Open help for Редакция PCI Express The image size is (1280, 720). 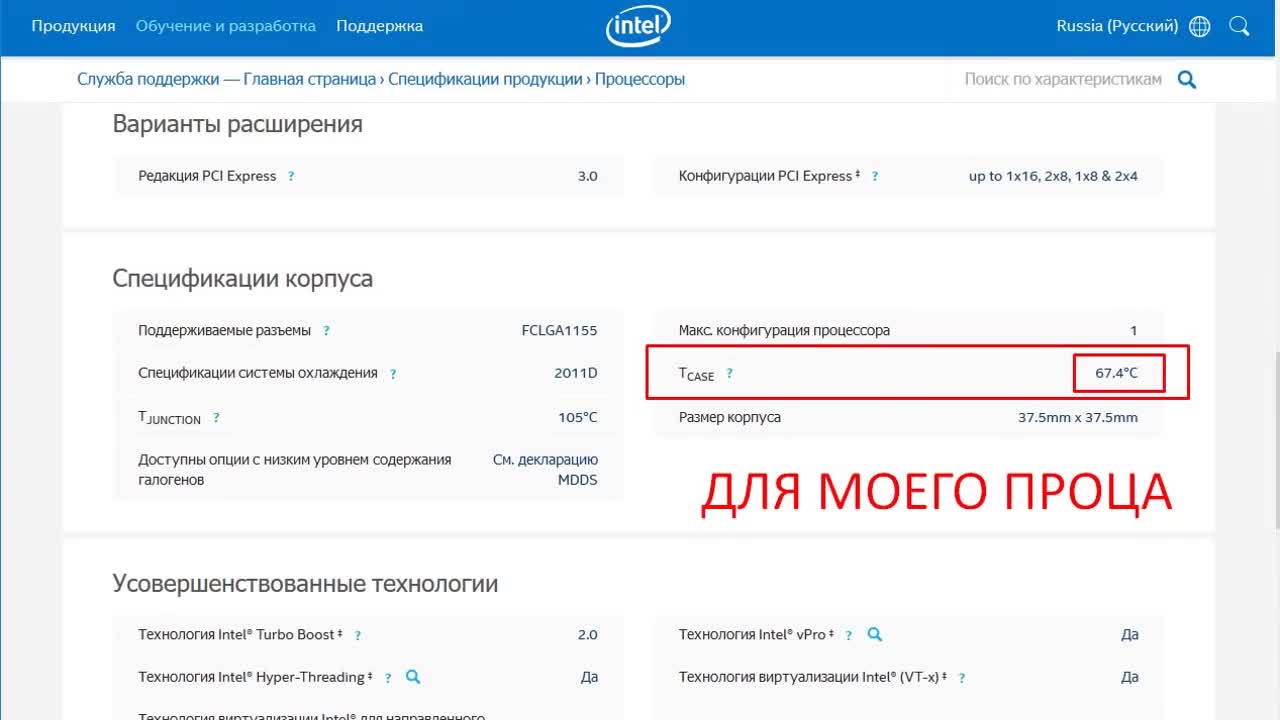point(291,176)
